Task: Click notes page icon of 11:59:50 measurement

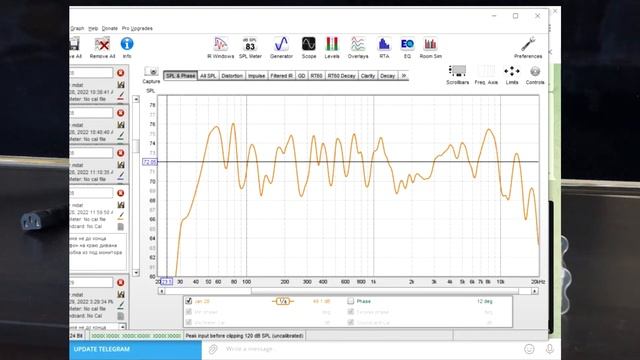Action: tap(121, 227)
